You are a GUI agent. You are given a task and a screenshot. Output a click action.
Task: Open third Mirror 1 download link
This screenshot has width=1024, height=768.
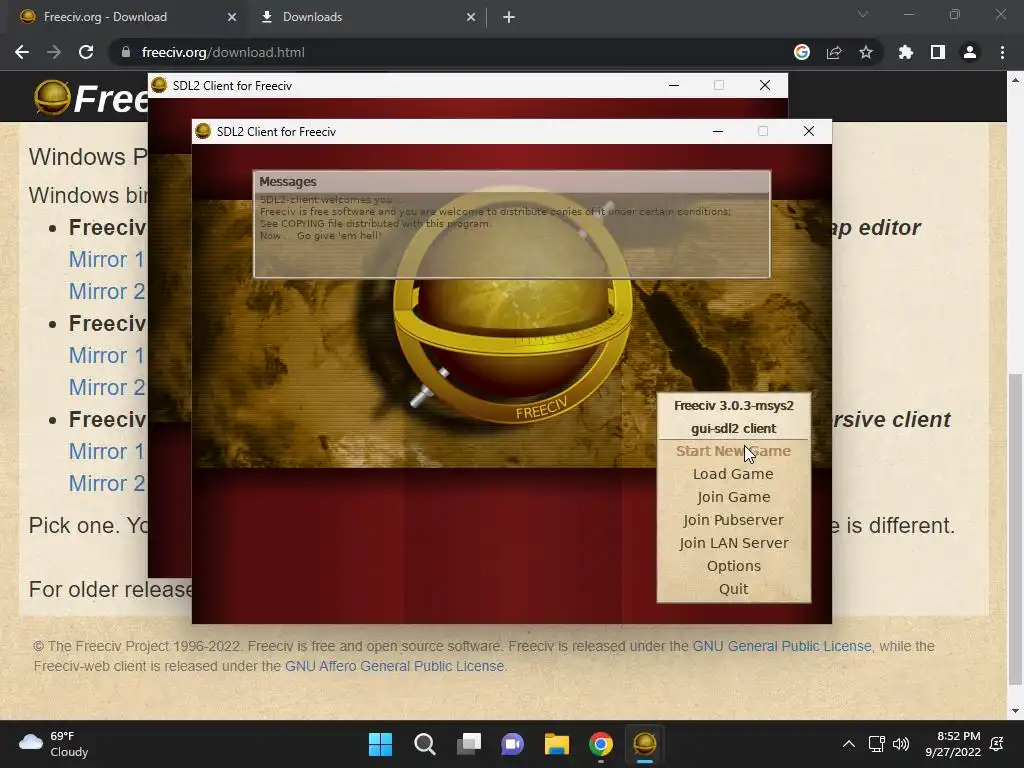[106, 451]
